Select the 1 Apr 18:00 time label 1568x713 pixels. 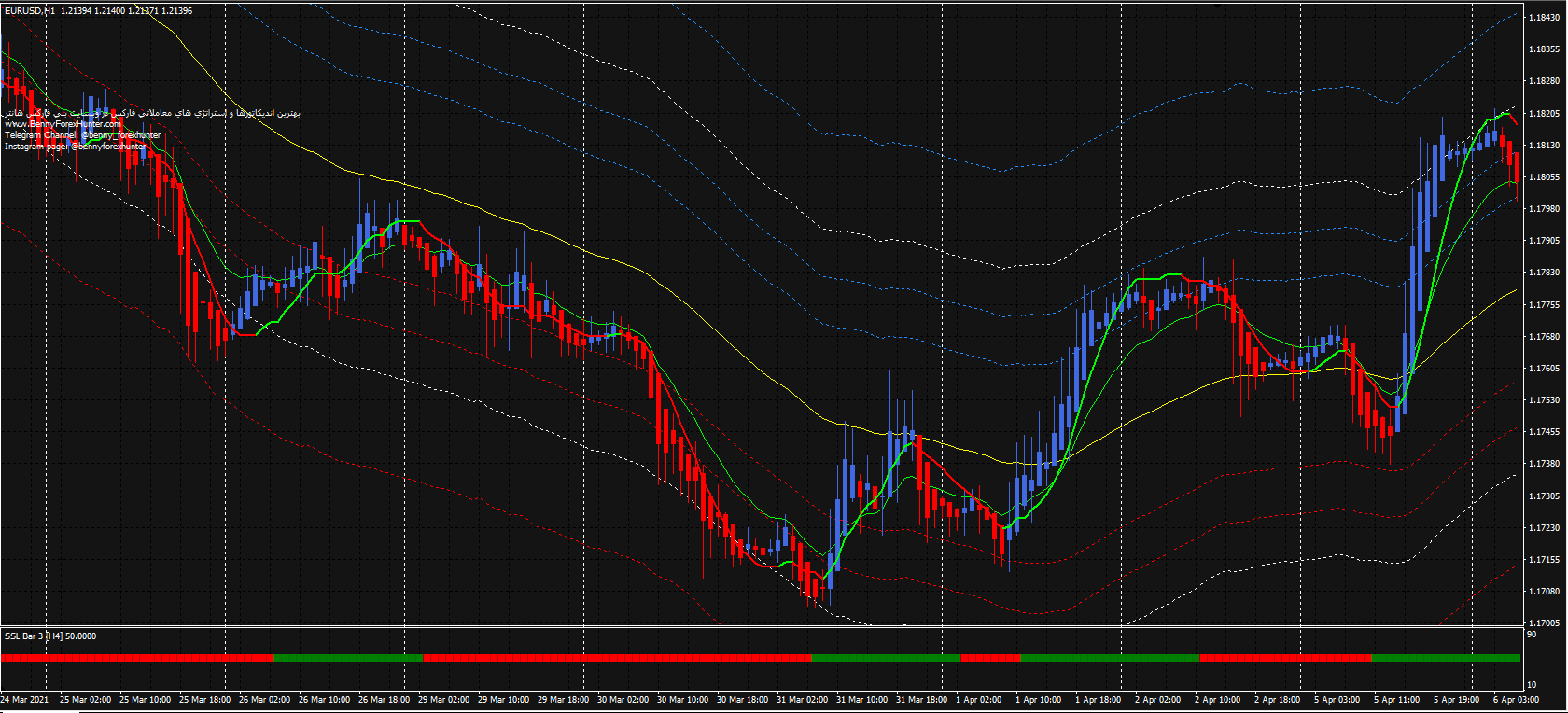point(1099,699)
